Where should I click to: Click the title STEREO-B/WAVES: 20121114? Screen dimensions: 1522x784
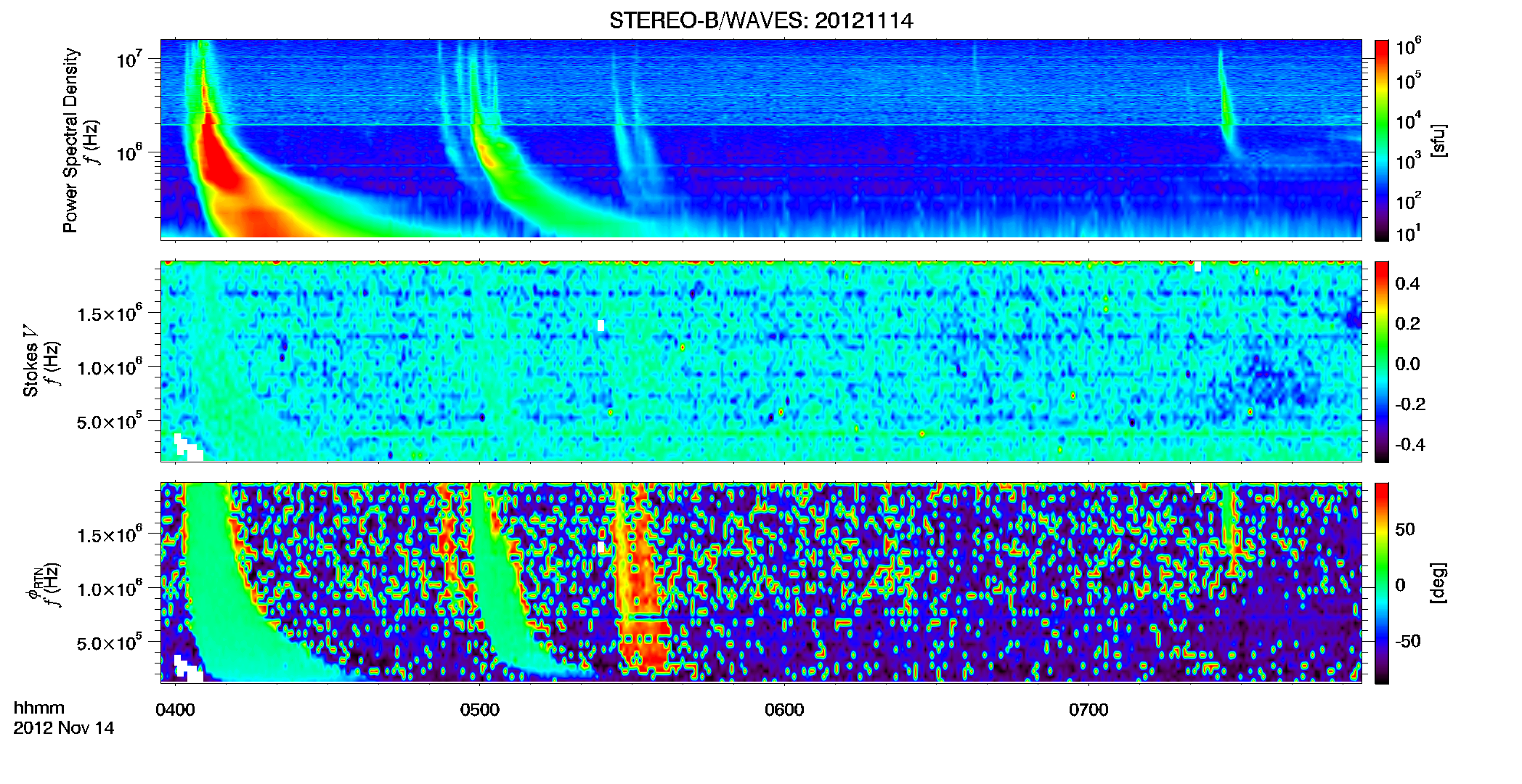[761, 20]
